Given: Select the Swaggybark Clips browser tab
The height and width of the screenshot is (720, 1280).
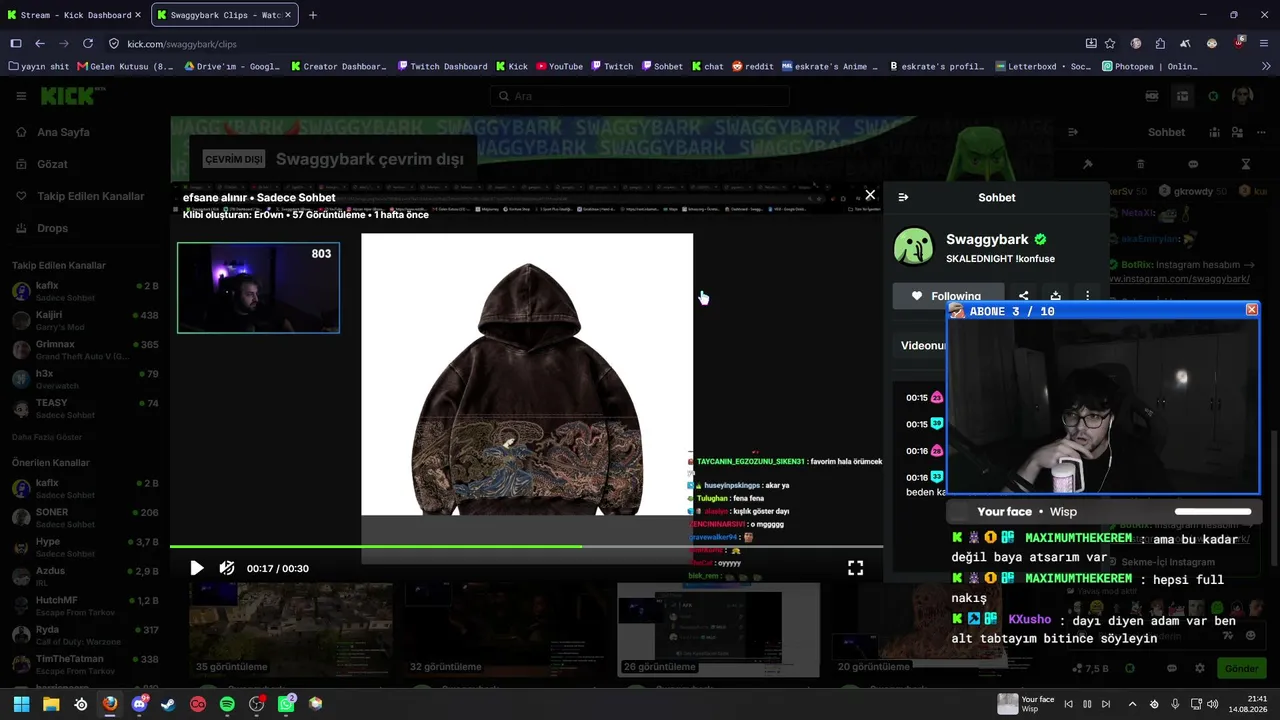Looking at the screenshot, I should [x=225, y=15].
